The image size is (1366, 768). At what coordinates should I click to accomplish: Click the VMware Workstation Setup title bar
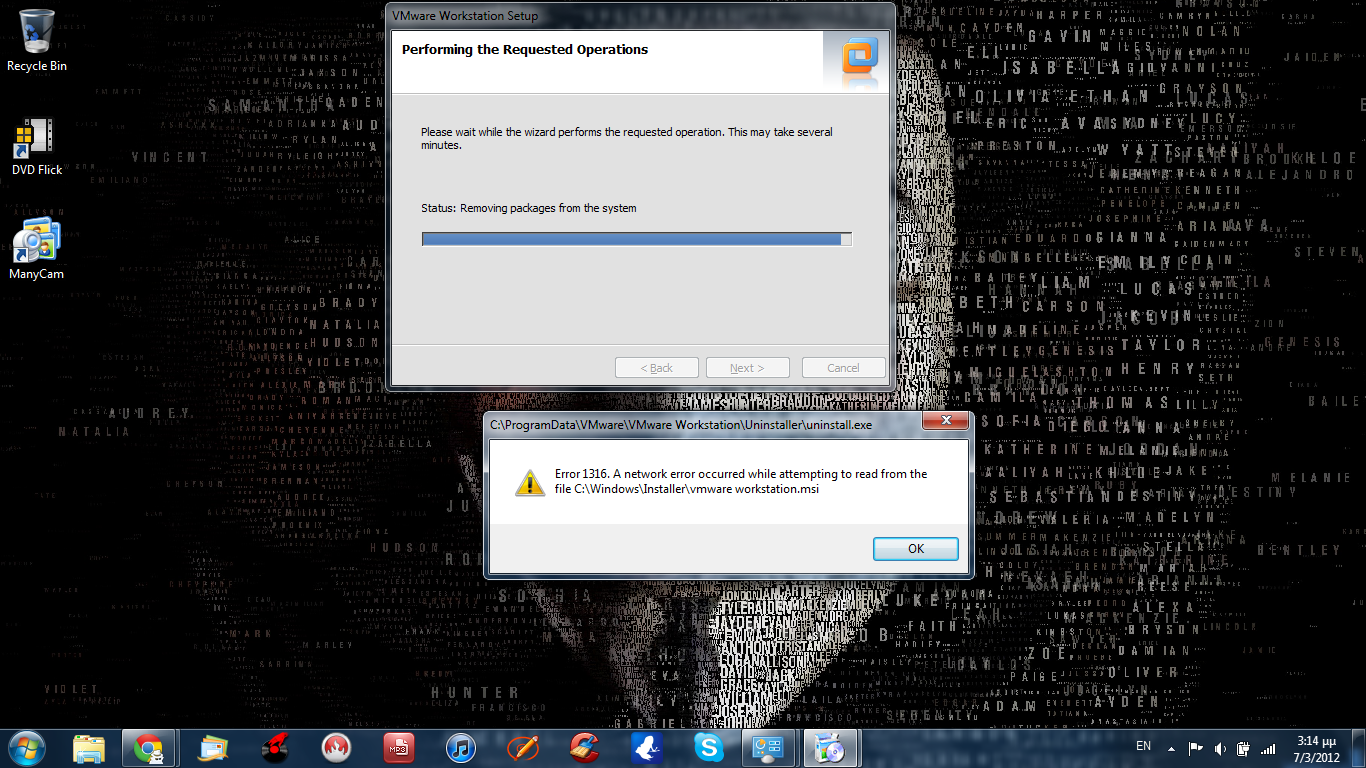(x=640, y=16)
